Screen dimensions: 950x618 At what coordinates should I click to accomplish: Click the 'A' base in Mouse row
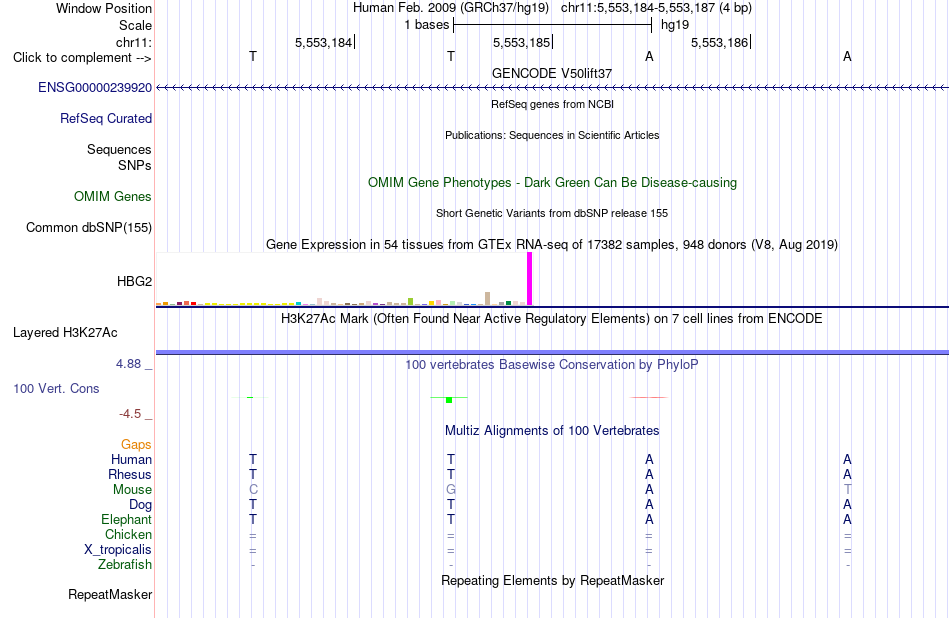pos(649,490)
